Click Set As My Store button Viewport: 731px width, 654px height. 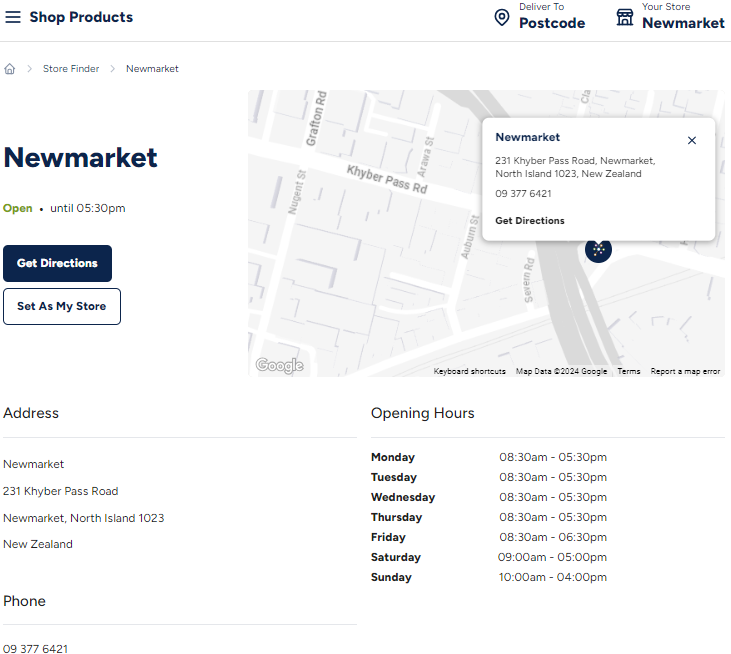[62, 306]
